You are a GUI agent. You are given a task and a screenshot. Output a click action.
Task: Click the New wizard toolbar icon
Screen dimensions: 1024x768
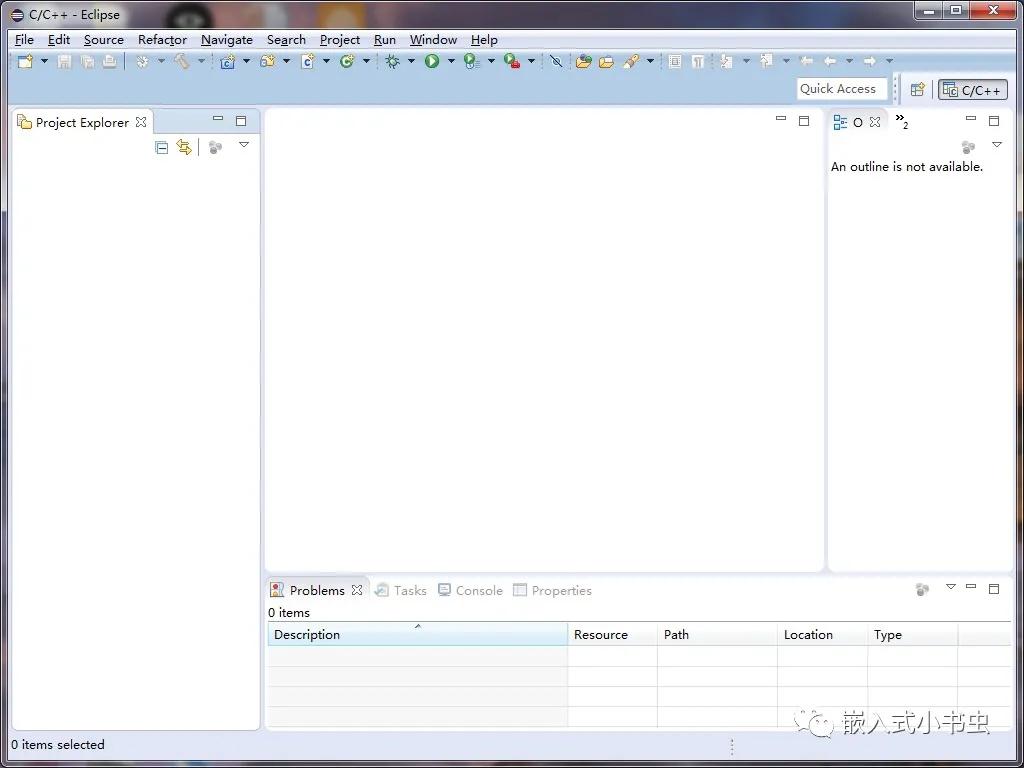(25, 61)
